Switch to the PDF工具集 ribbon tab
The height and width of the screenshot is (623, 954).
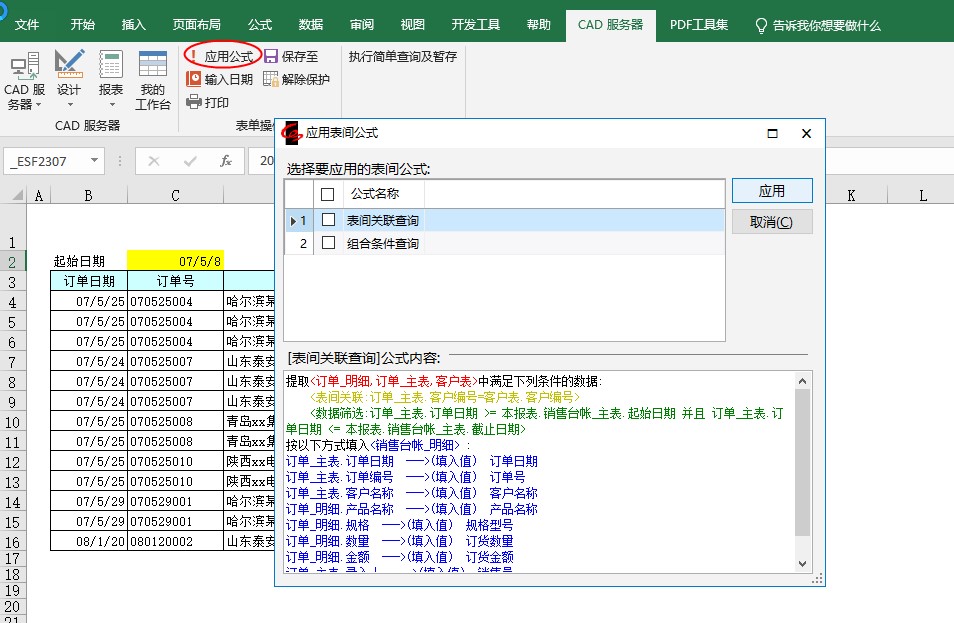(x=699, y=25)
